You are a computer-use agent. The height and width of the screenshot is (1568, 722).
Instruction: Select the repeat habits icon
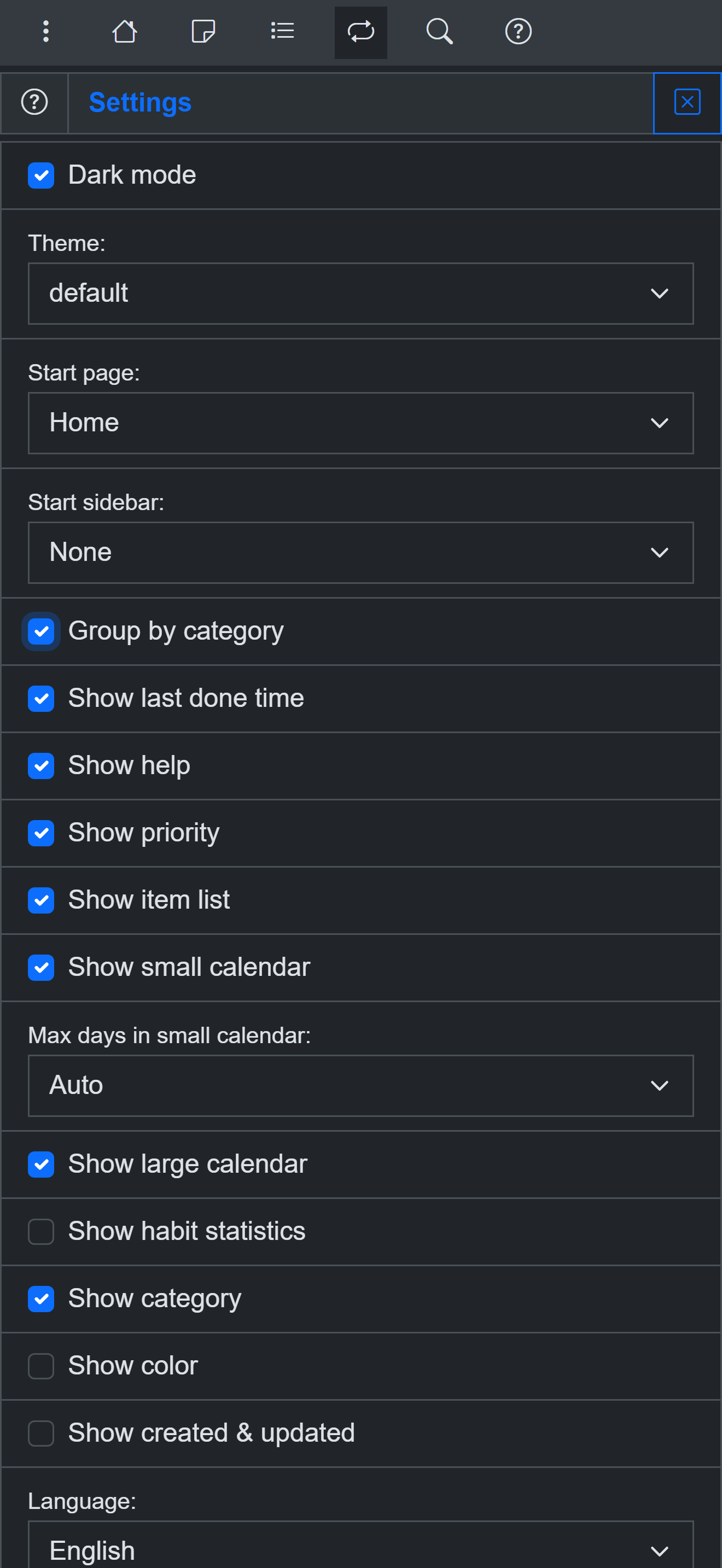tap(361, 32)
